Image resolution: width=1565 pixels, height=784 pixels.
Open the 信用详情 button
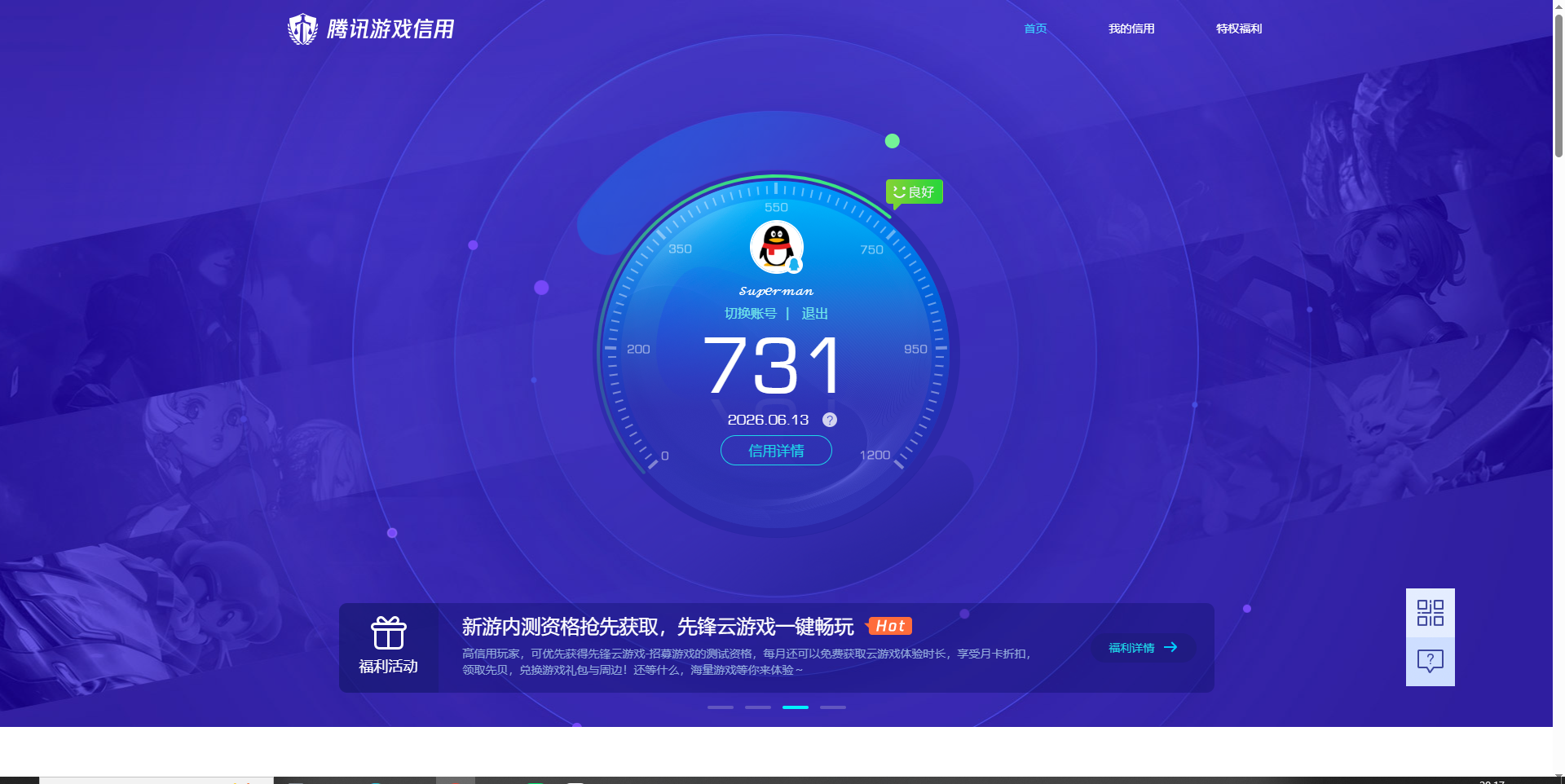click(x=776, y=451)
